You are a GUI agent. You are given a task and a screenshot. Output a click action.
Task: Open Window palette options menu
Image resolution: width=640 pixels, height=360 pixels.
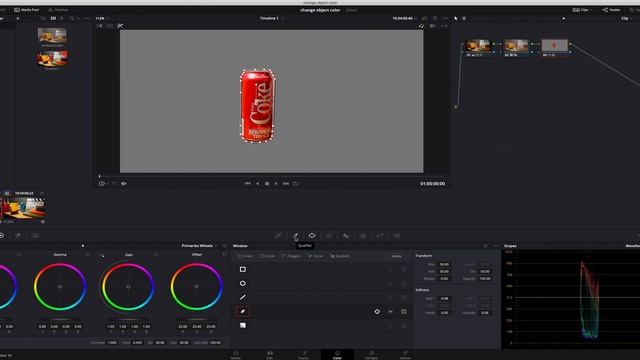[x=496, y=246]
